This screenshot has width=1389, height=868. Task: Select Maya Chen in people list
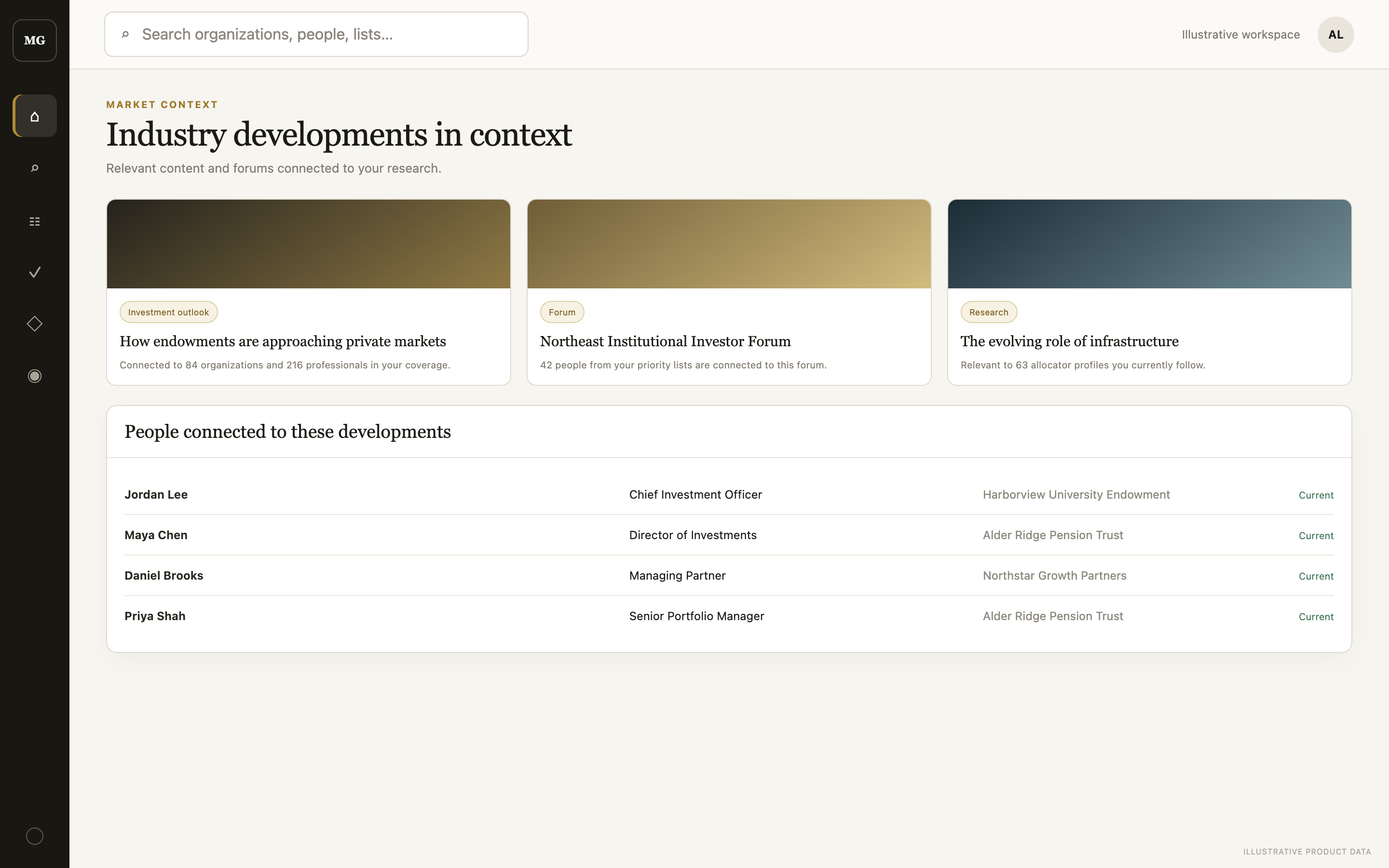(x=156, y=535)
